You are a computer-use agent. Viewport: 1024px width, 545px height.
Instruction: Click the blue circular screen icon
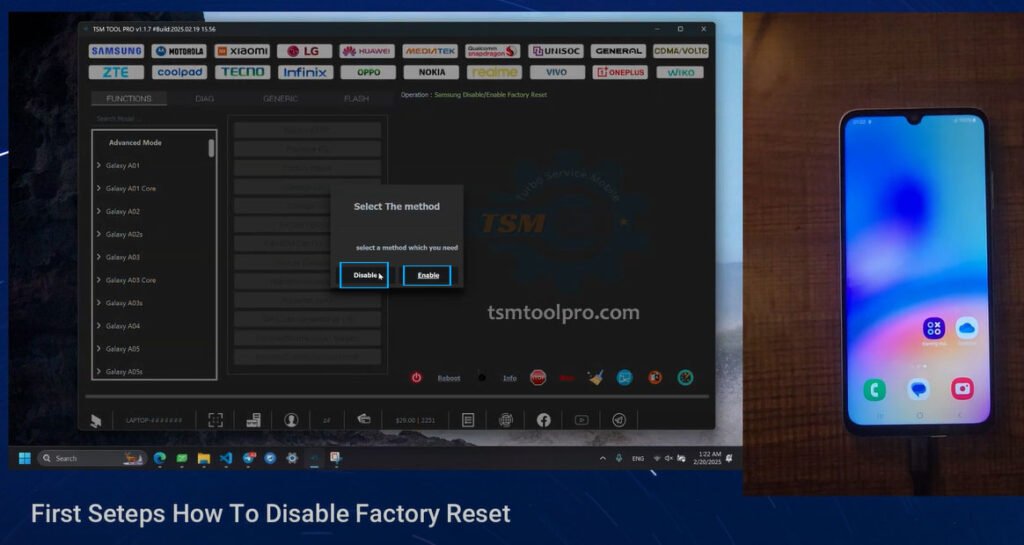pyautogui.click(x=624, y=377)
